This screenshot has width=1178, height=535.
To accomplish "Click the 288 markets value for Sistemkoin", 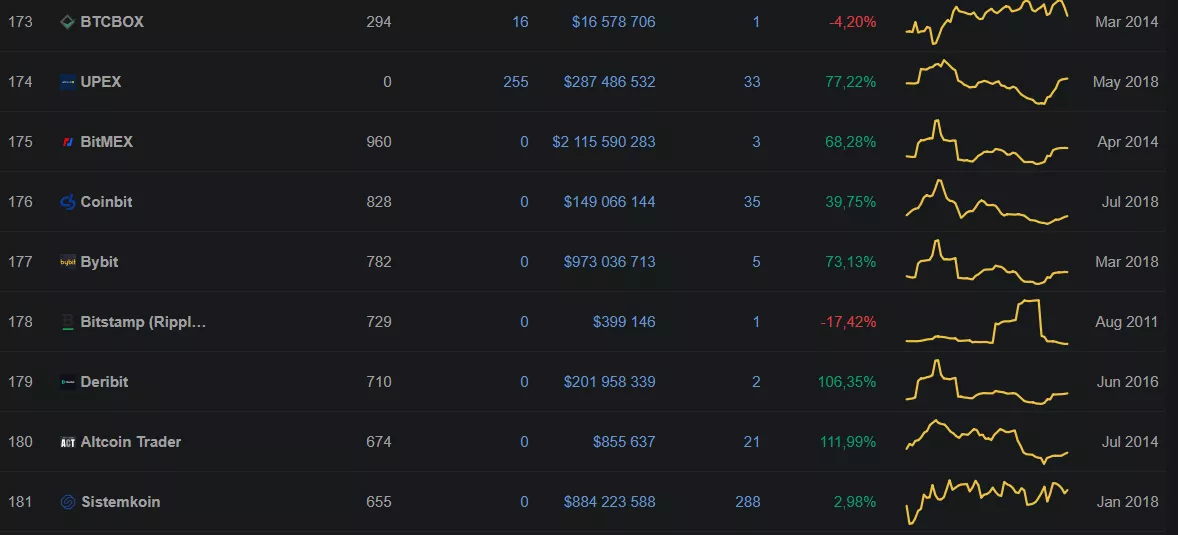I will point(748,502).
